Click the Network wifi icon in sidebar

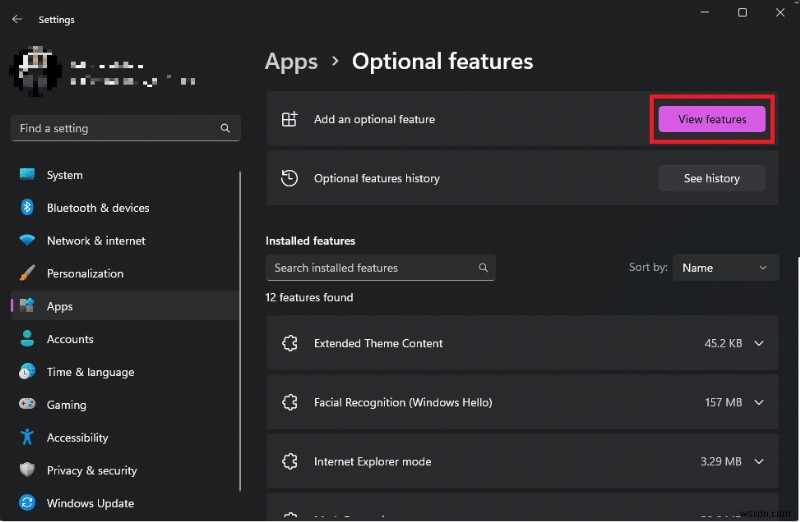tap(27, 240)
